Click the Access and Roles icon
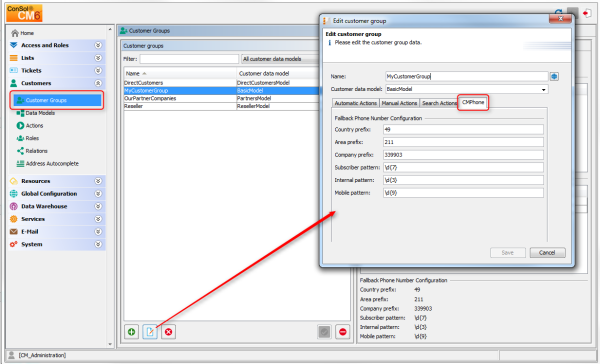 tap(14, 45)
